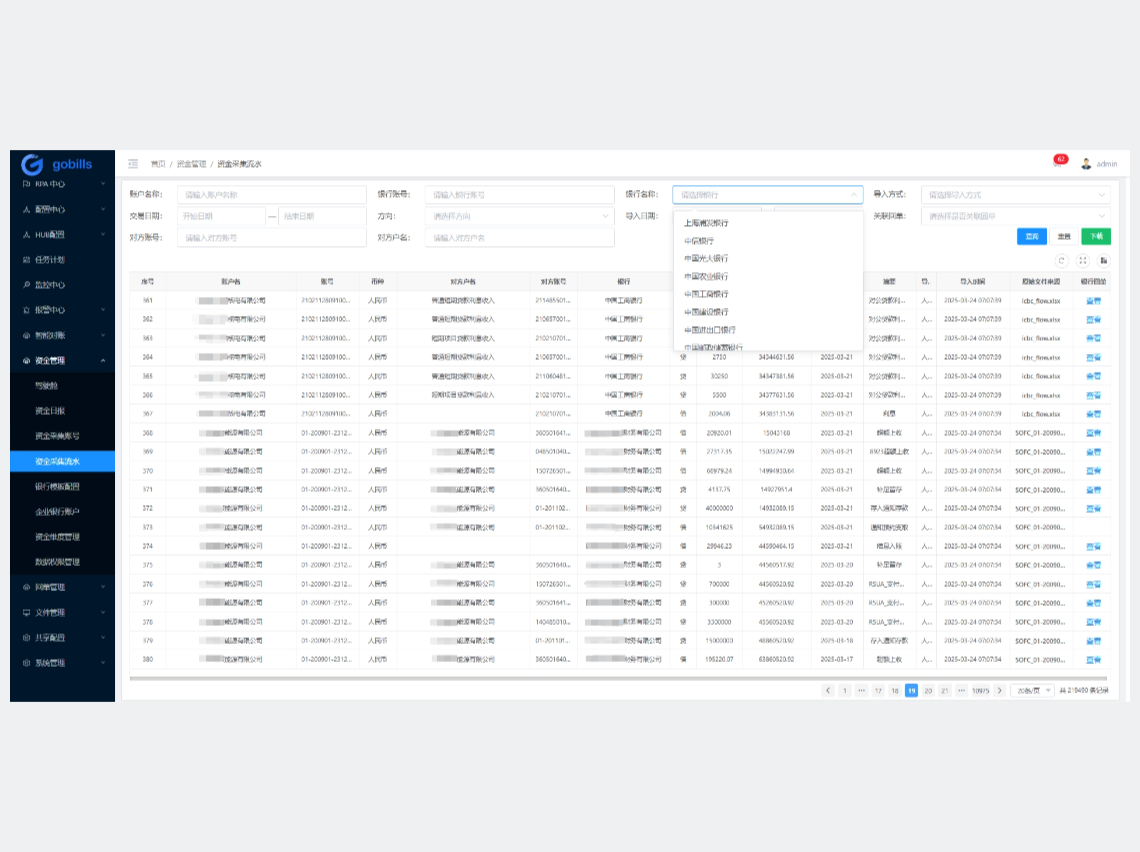This screenshot has height=852, width=1140.
Task: Toggle fullscreen table view icon
Action: tap(1082, 260)
